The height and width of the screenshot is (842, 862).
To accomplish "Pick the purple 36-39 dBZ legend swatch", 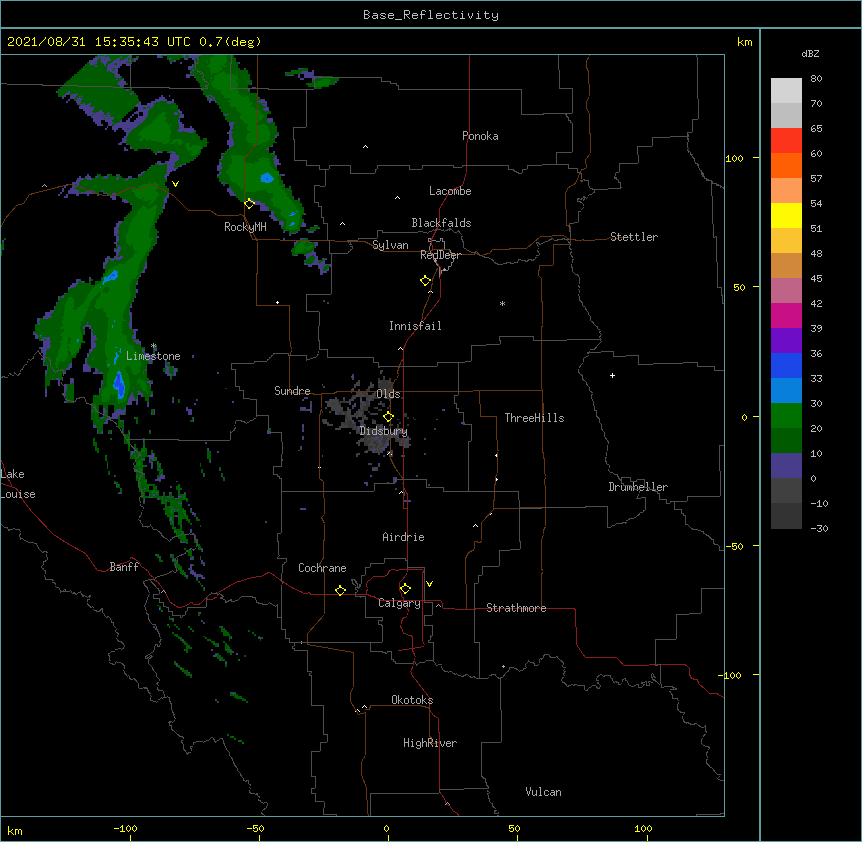I will [786, 341].
